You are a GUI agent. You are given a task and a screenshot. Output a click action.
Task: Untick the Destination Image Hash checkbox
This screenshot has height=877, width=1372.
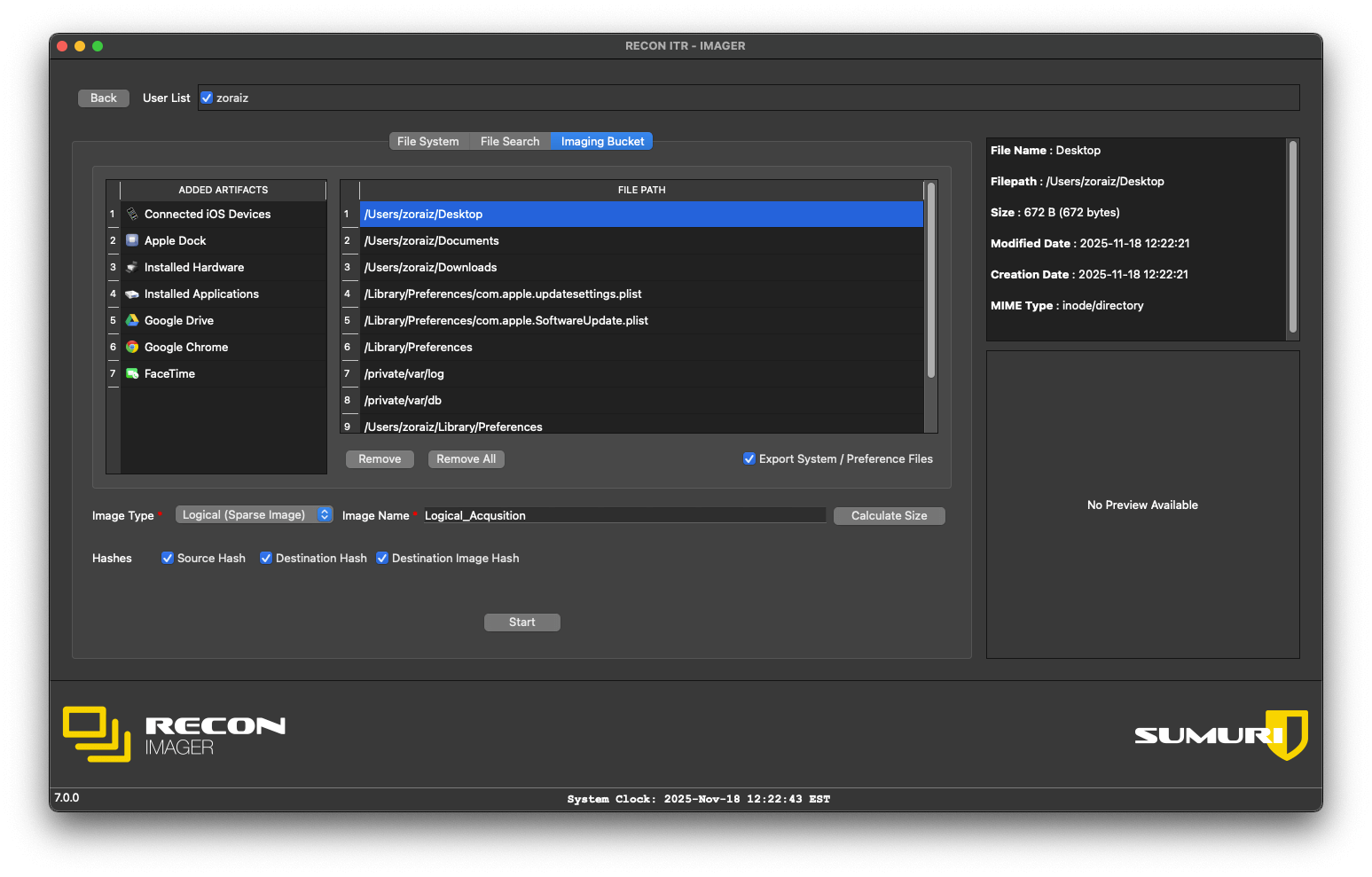click(382, 558)
